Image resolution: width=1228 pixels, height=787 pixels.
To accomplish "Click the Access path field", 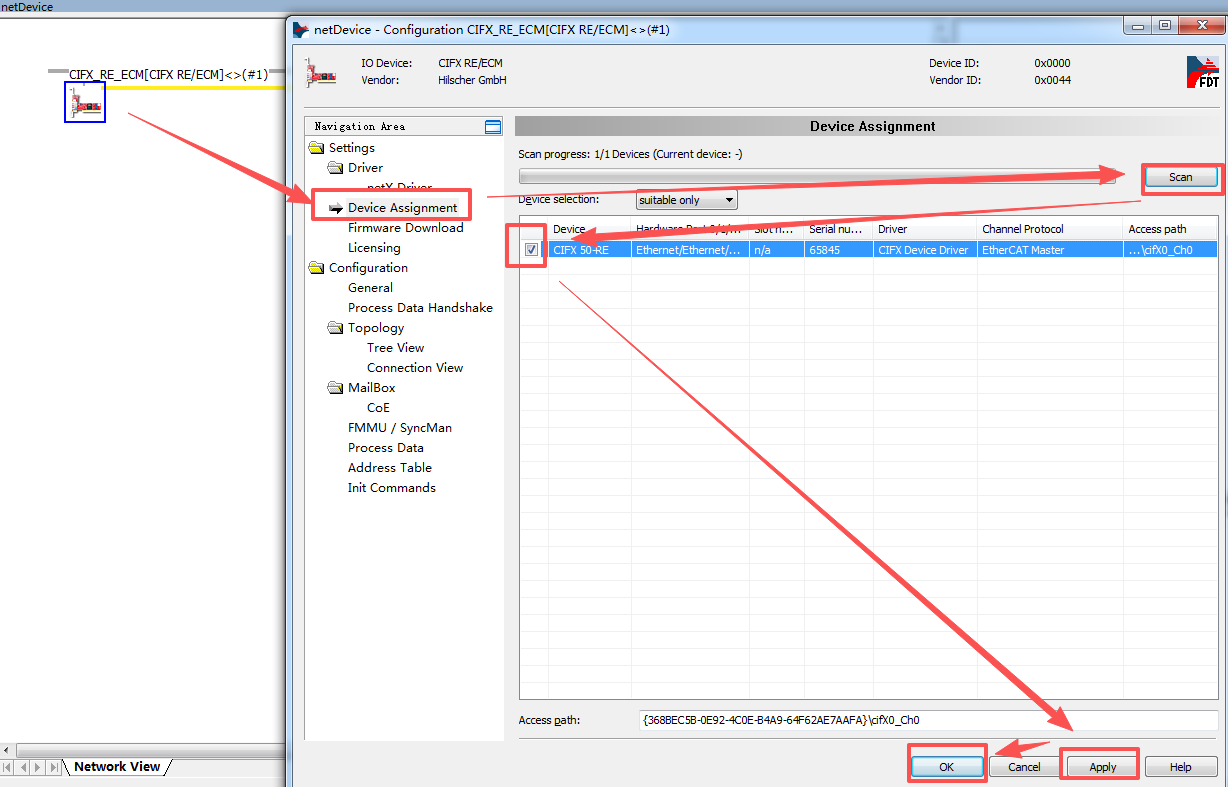I will [x=928, y=720].
